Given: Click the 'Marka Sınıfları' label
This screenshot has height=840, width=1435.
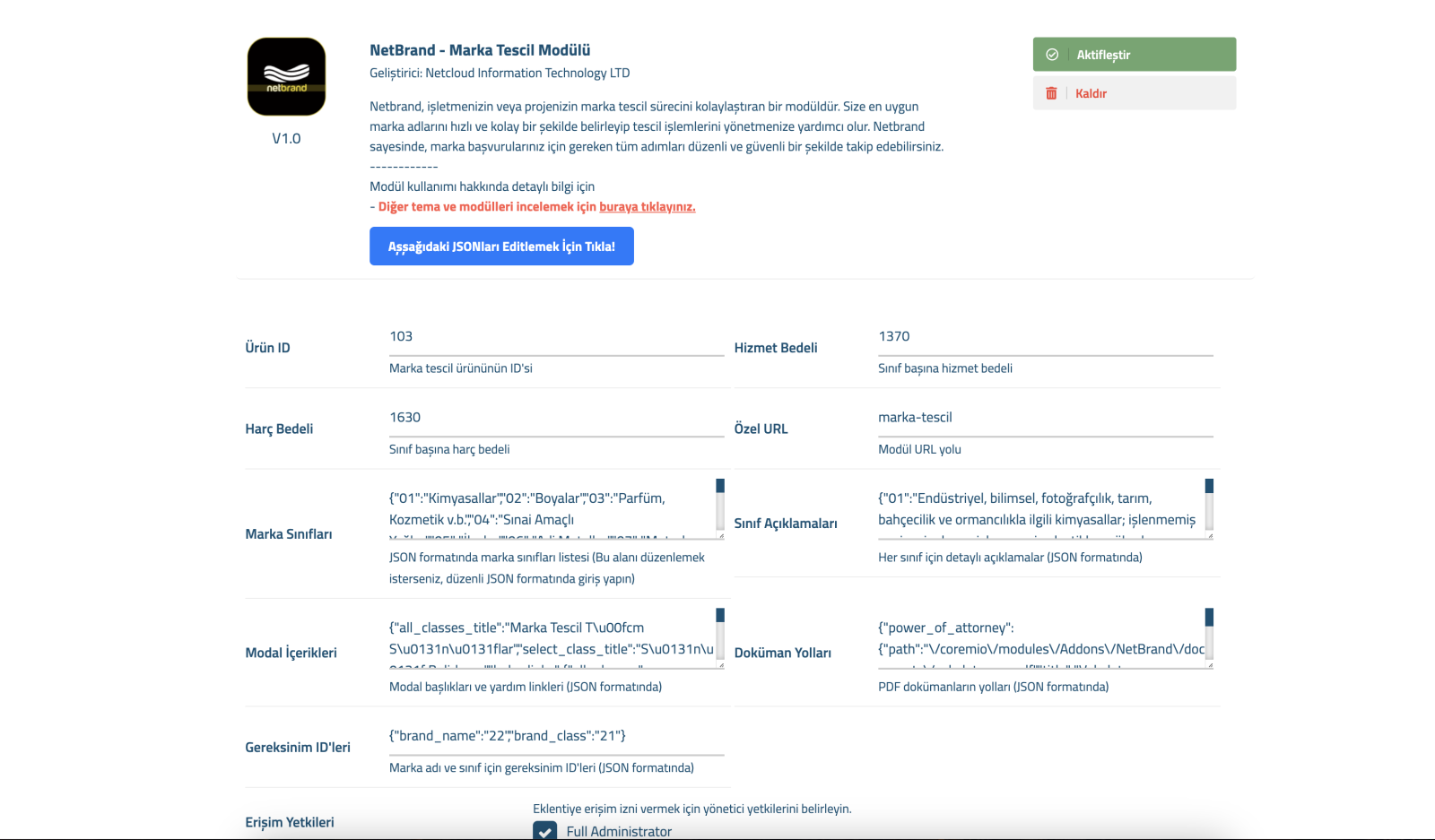Looking at the screenshot, I should (289, 534).
